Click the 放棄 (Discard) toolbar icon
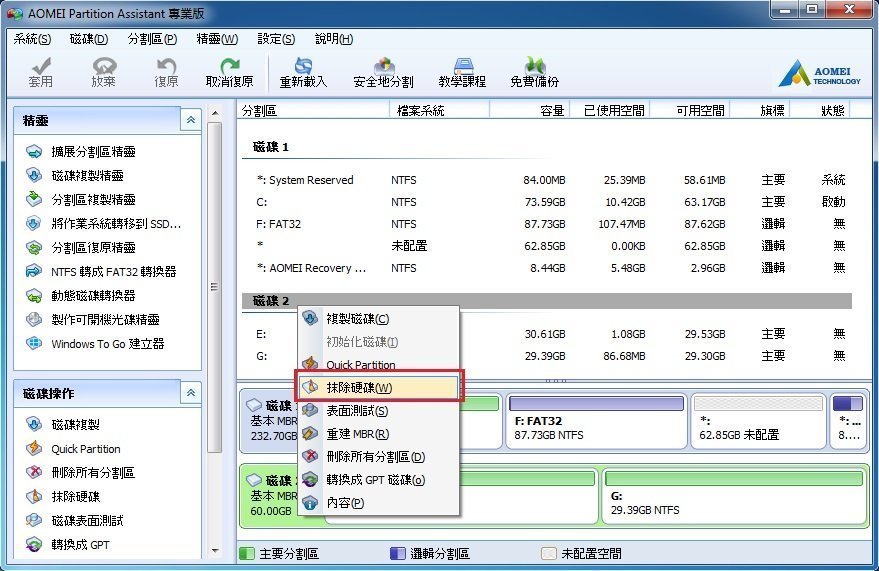879x571 pixels. [x=104, y=73]
